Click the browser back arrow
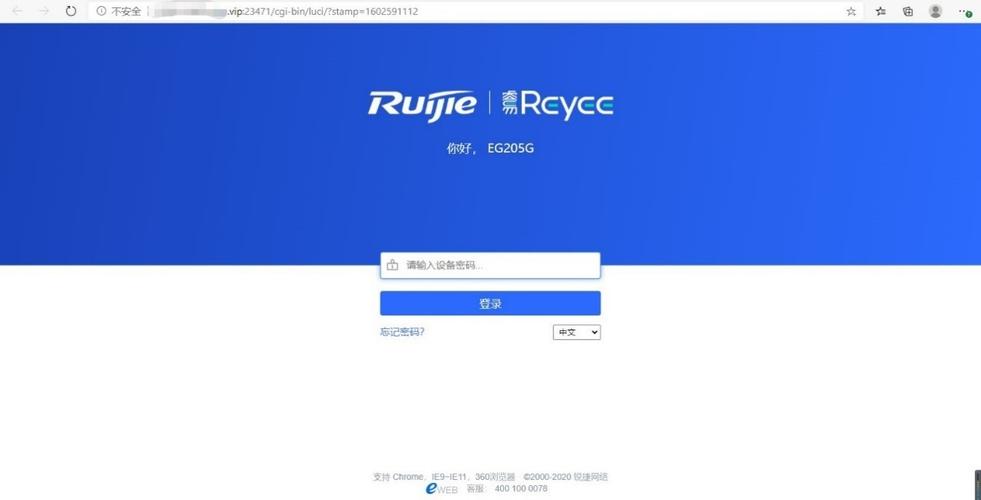 pos(18,11)
